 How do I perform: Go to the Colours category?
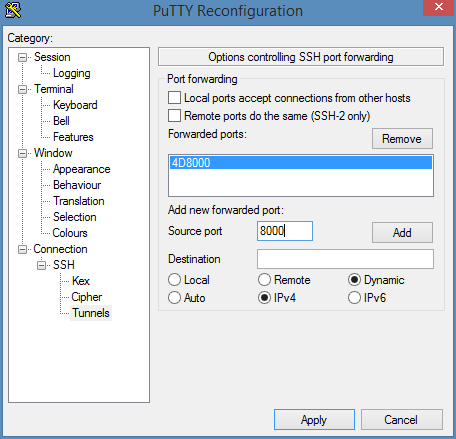pos(70,233)
